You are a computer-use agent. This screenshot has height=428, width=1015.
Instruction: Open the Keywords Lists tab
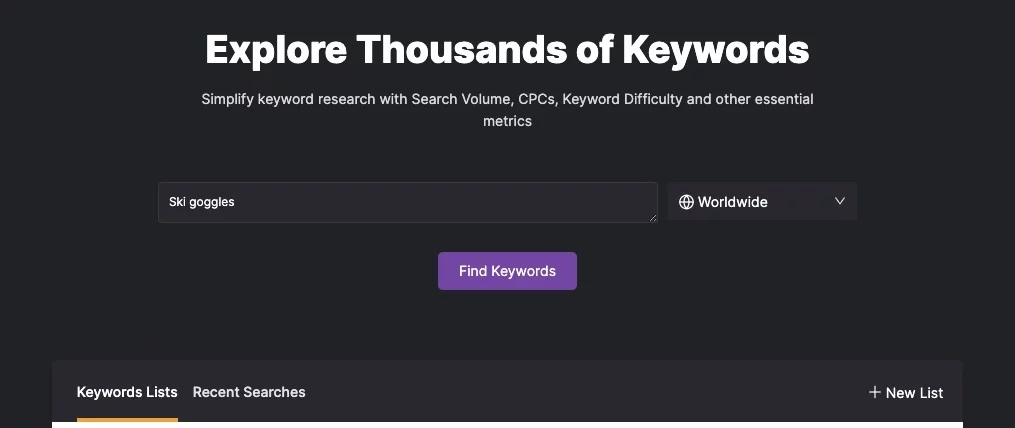pos(127,392)
